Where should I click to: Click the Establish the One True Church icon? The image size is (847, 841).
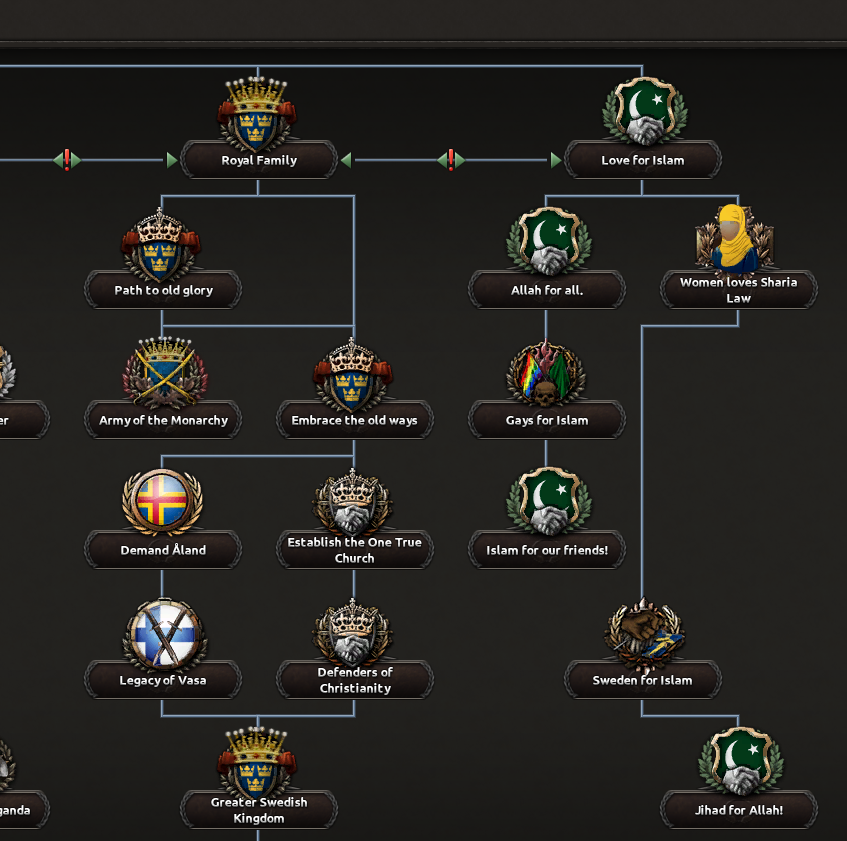[x=353, y=502]
